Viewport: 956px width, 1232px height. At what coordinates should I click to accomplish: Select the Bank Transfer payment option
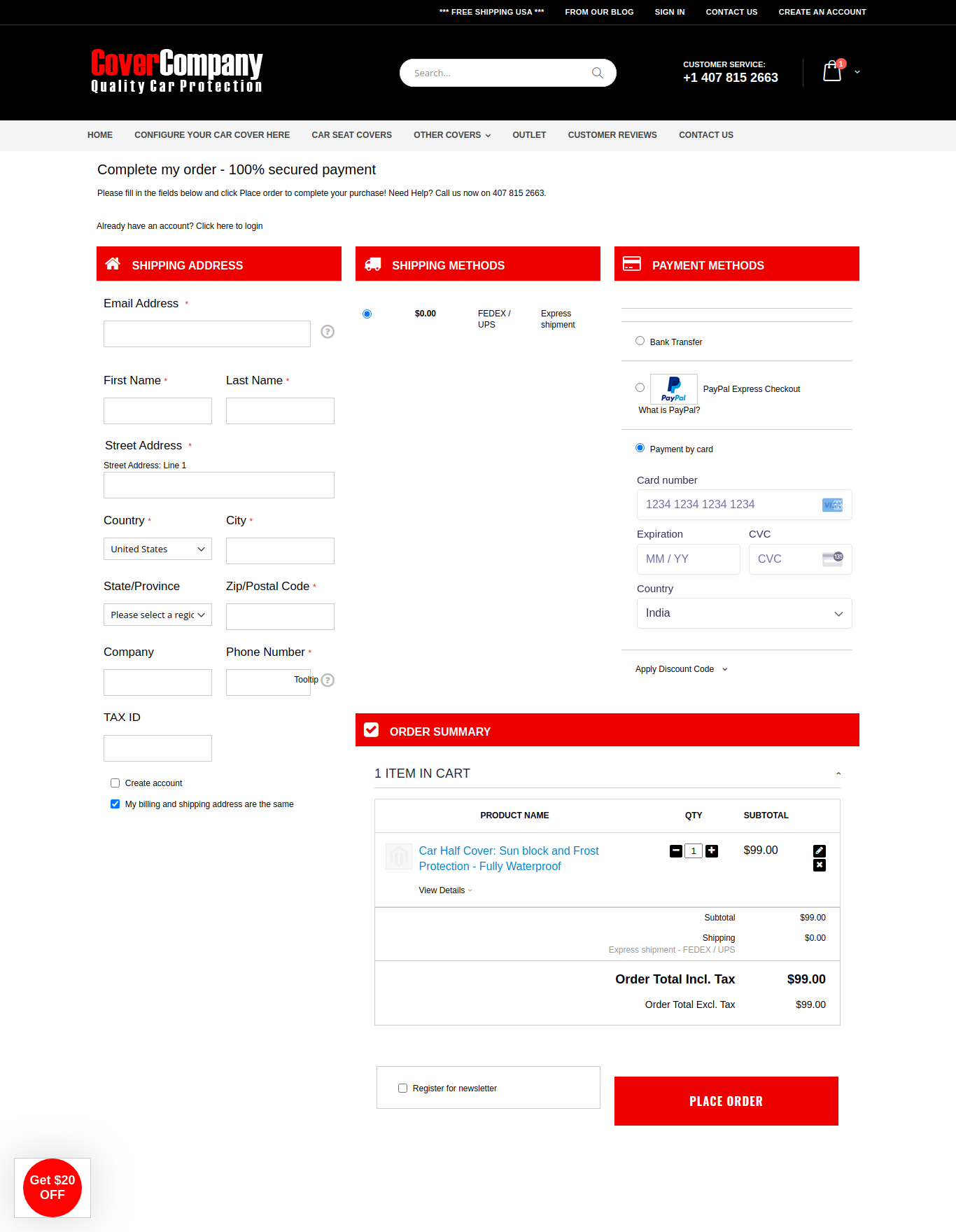click(640, 341)
